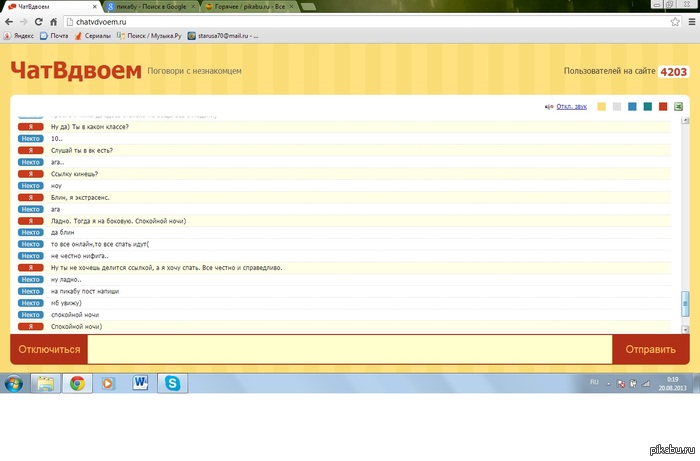This screenshot has width=700, height=461.
Task: Click the browser Back arrow
Action: 8,22
